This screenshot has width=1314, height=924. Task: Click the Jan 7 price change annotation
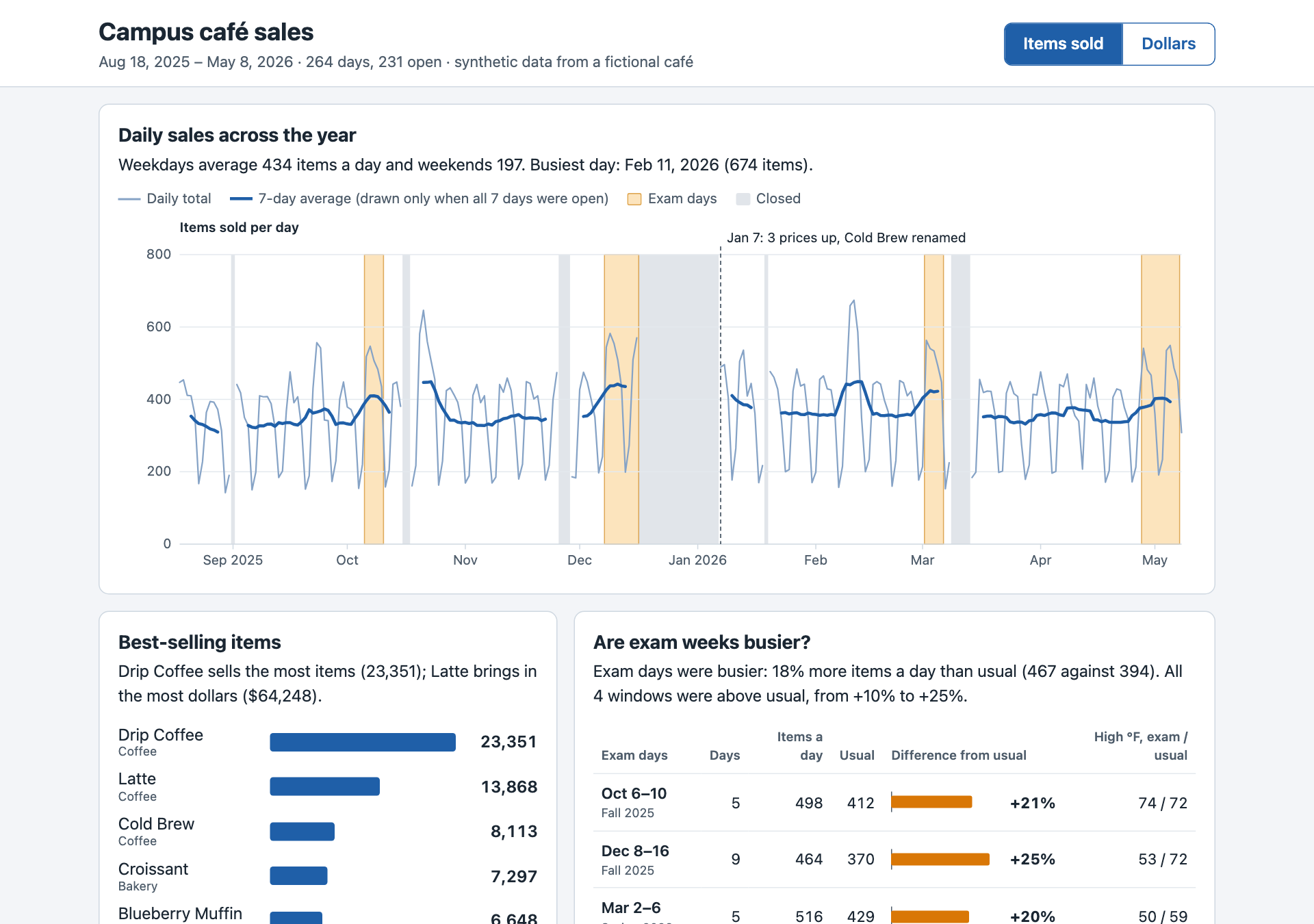(846, 238)
